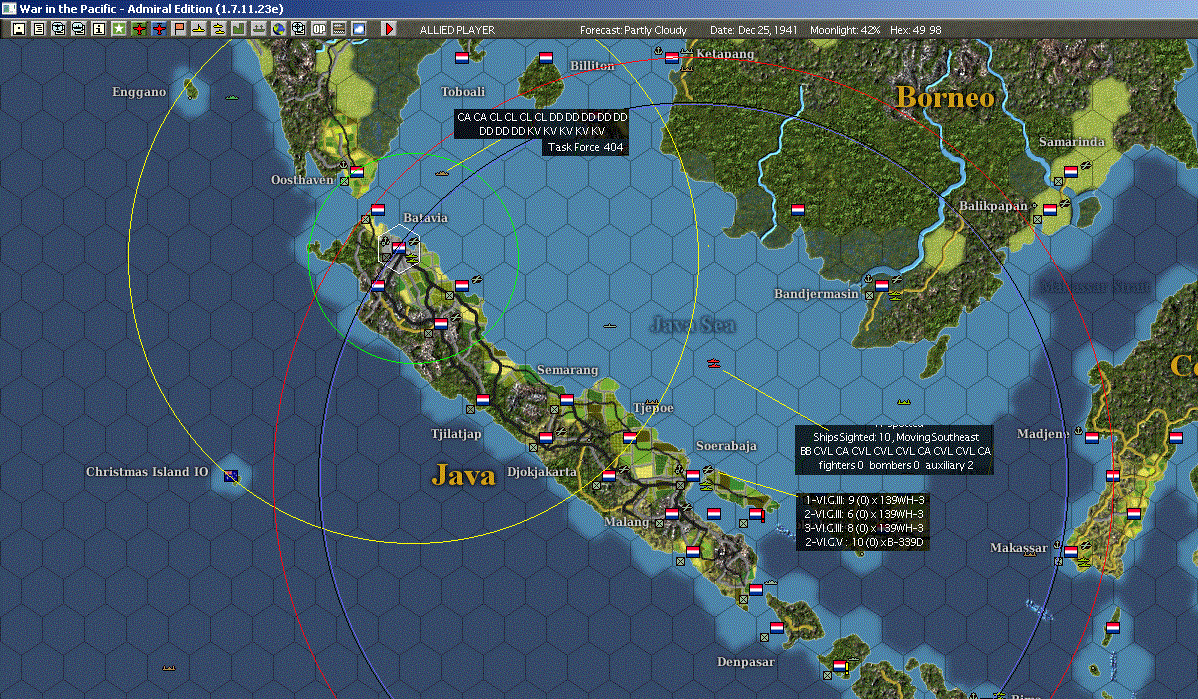Select the Toboali base flag
The height and width of the screenshot is (699, 1198).
[x=461, y=58]
